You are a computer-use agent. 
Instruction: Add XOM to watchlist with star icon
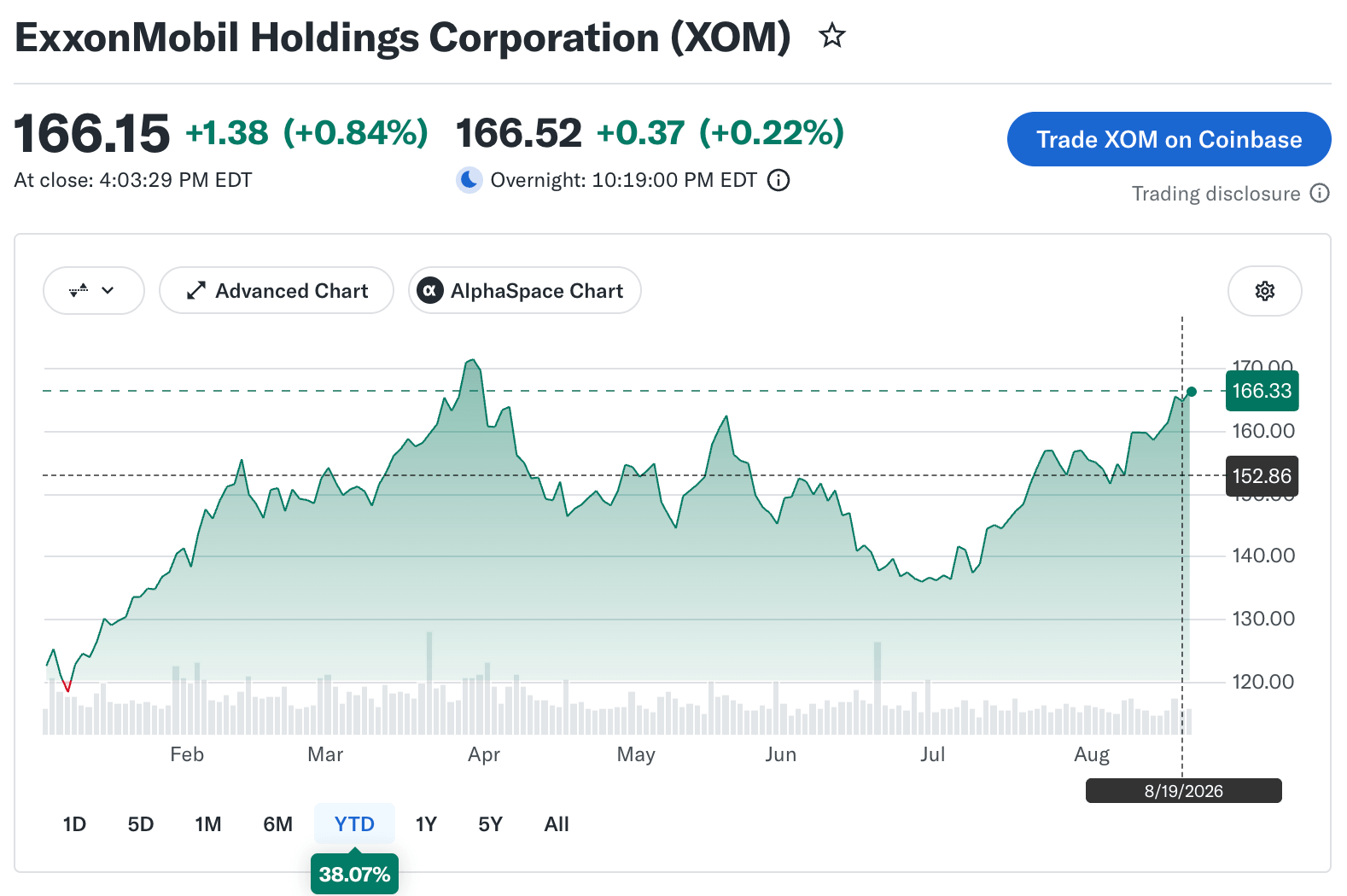(x=831, y=36)
